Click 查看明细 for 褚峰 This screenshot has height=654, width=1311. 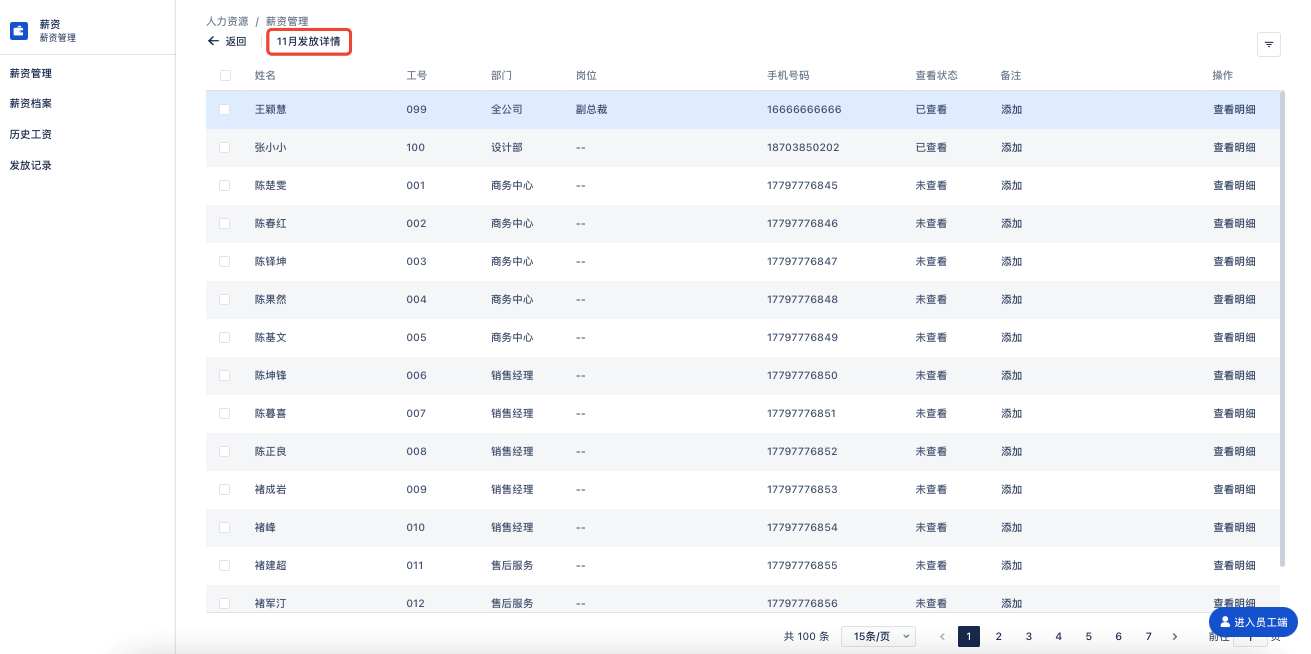[1234, 527]
